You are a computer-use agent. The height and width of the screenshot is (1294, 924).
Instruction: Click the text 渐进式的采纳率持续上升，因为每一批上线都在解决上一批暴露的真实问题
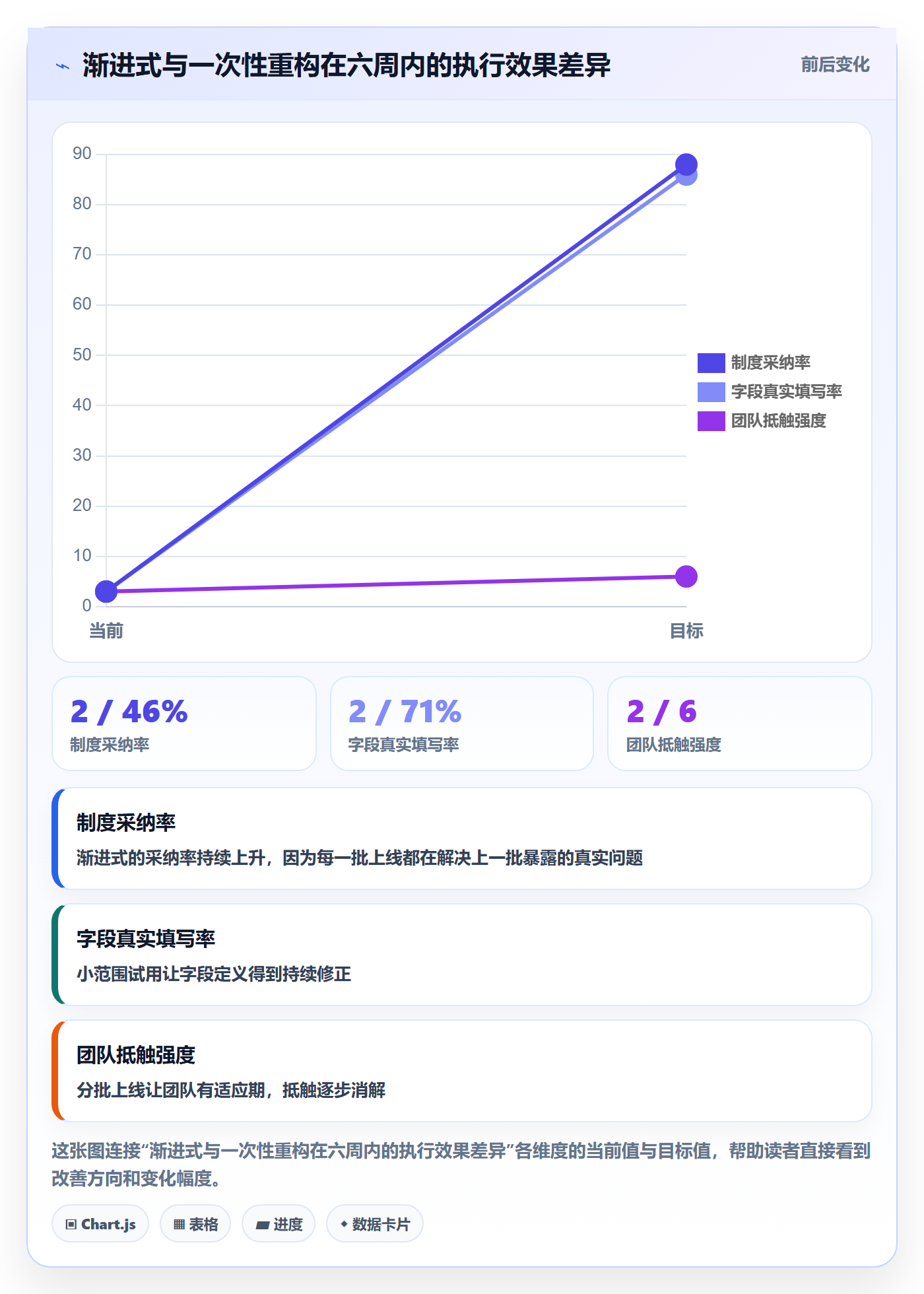click(x=360, y=858)
